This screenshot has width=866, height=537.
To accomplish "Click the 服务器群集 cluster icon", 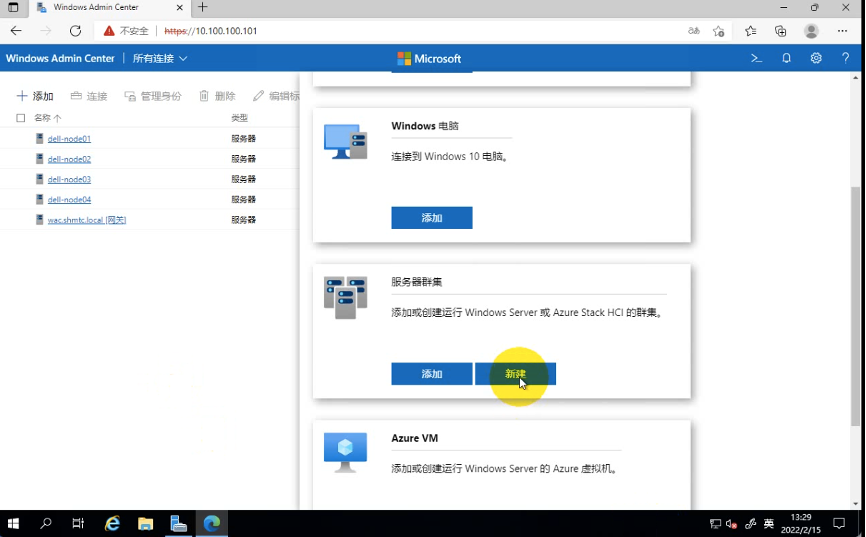I will tap(346, 298).
